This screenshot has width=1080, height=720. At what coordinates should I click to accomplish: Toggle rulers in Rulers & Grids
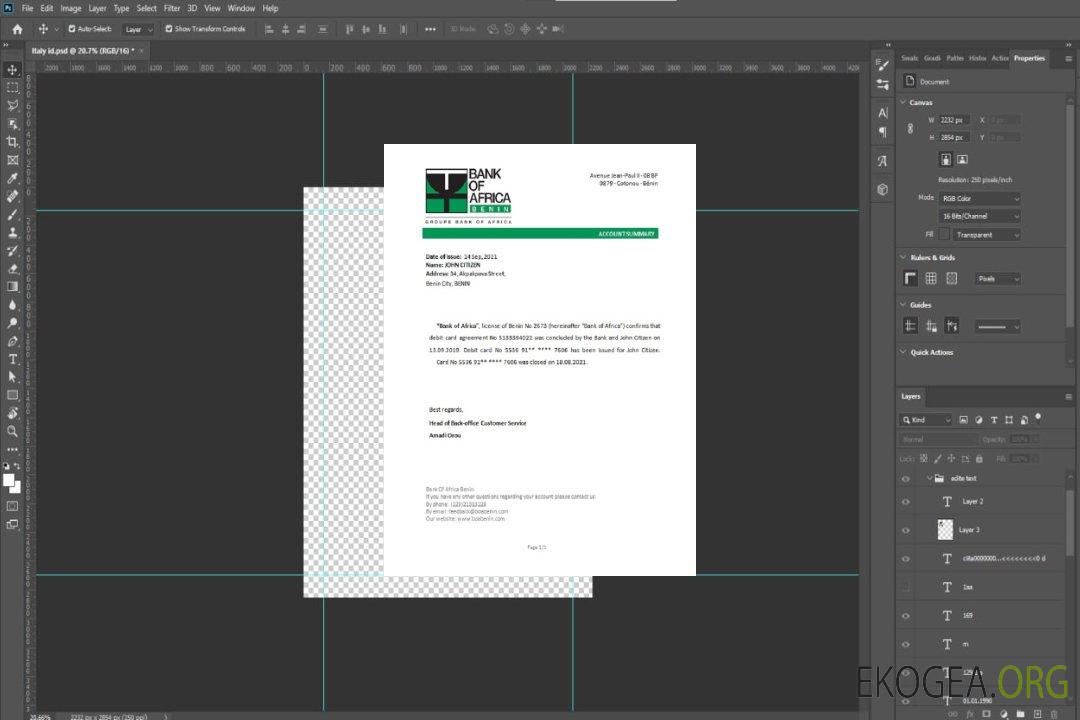coord(911,278)
